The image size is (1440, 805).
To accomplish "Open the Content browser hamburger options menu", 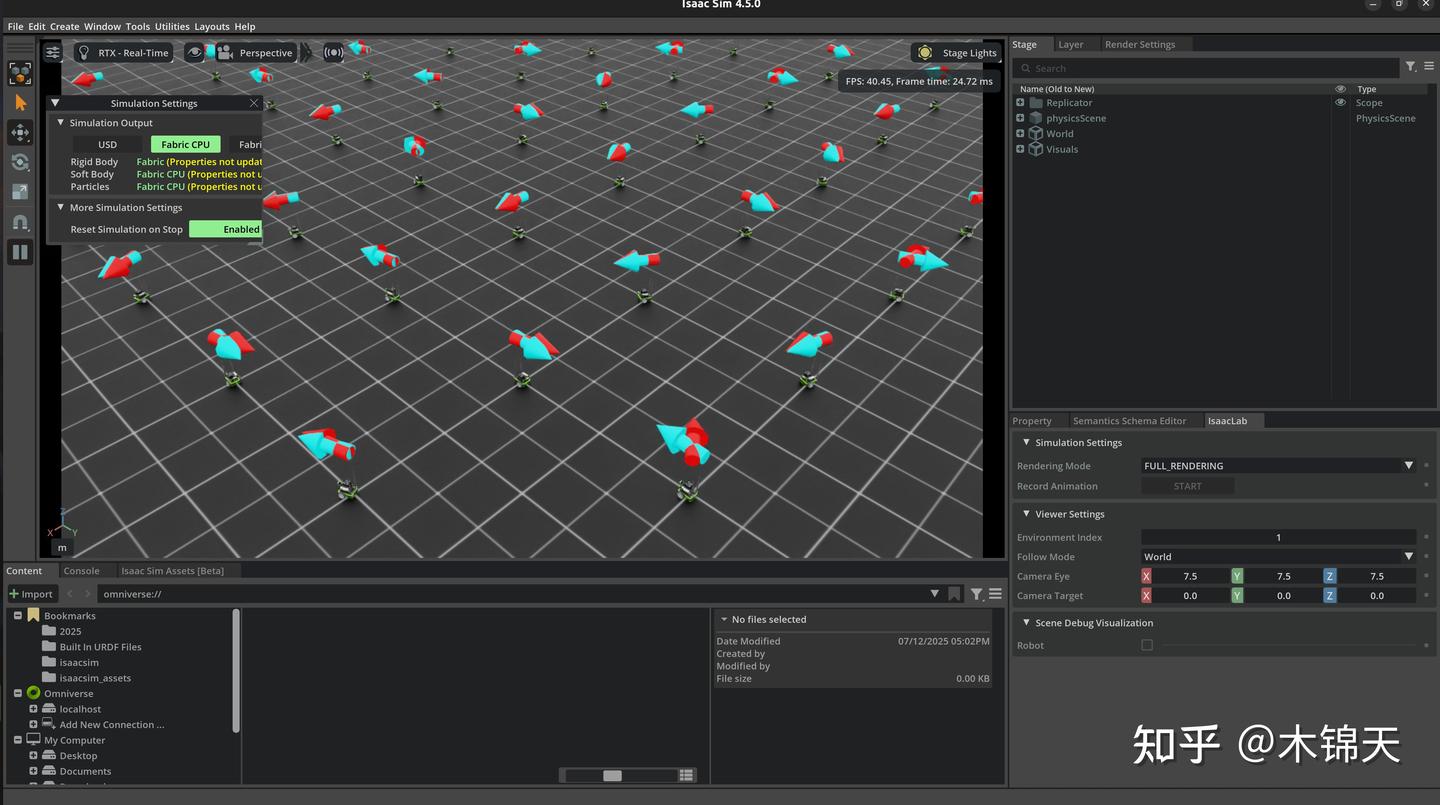I will click(995, 594).
